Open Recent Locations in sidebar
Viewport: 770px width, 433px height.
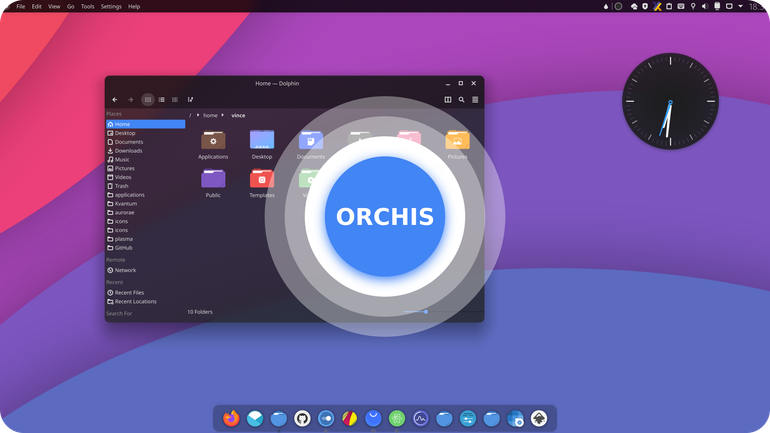tap(145, 301)
